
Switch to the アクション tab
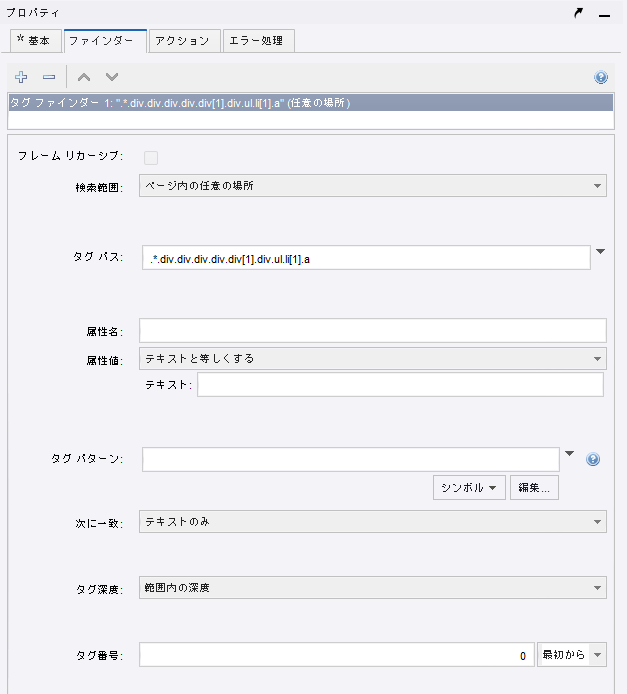[x=185, y=41]
